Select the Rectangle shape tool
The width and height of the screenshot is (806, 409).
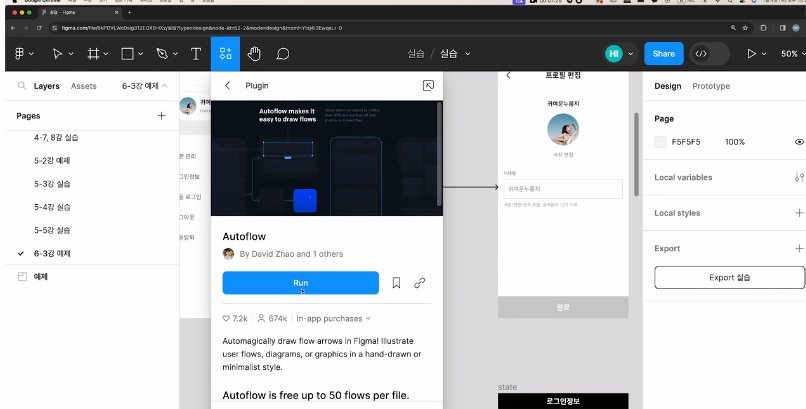point(127,53)
